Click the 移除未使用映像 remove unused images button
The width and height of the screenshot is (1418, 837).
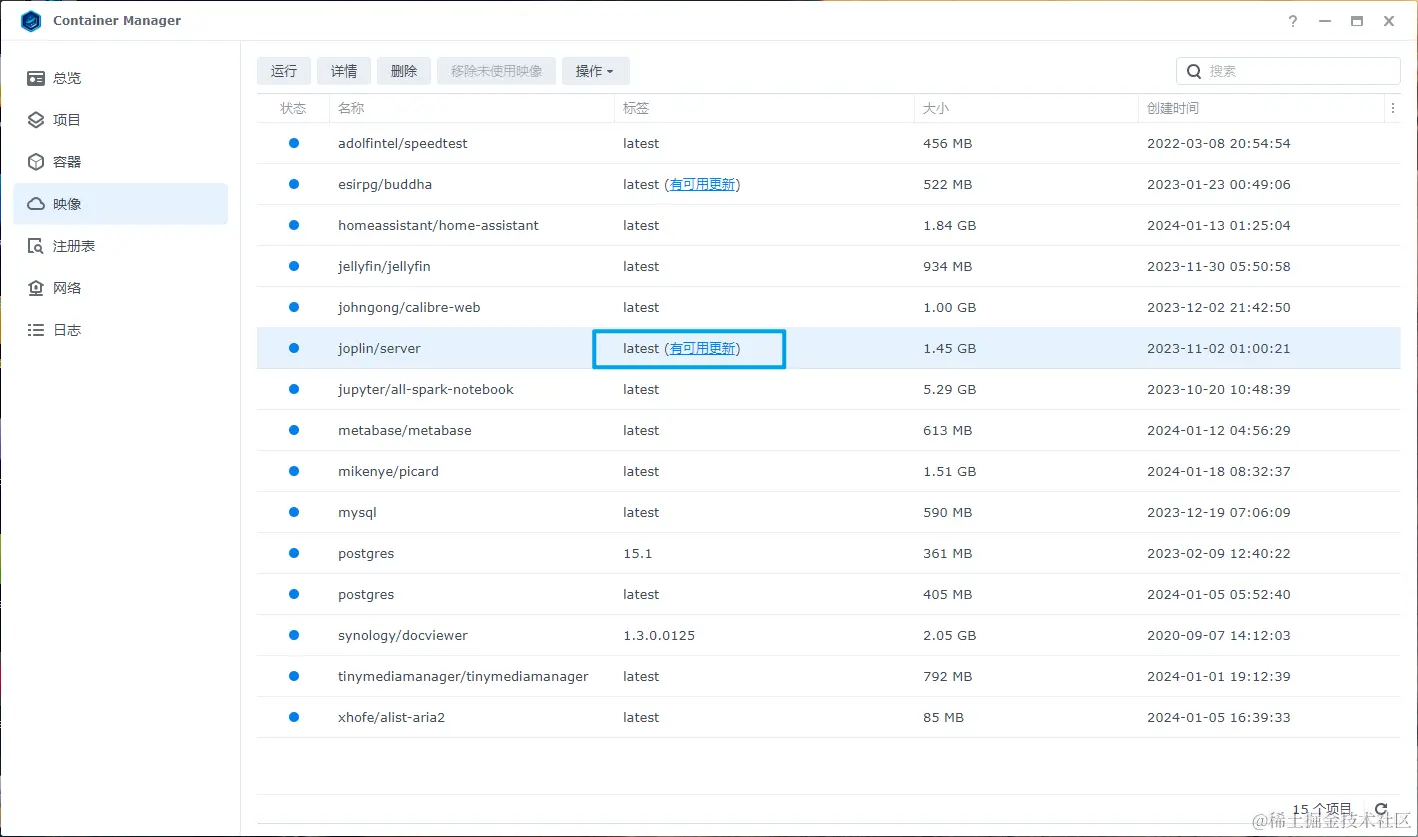coord(496,71)
